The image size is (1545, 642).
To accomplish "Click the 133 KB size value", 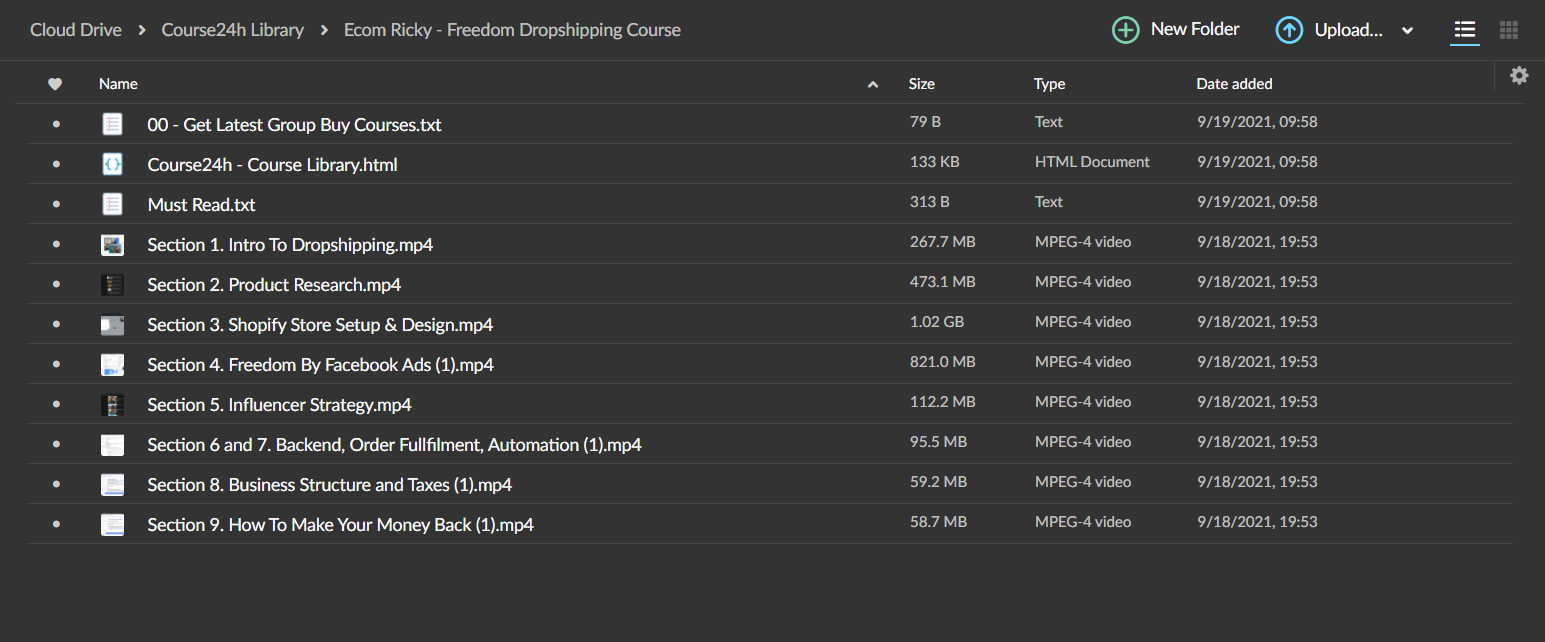I will tap(935, 162).
